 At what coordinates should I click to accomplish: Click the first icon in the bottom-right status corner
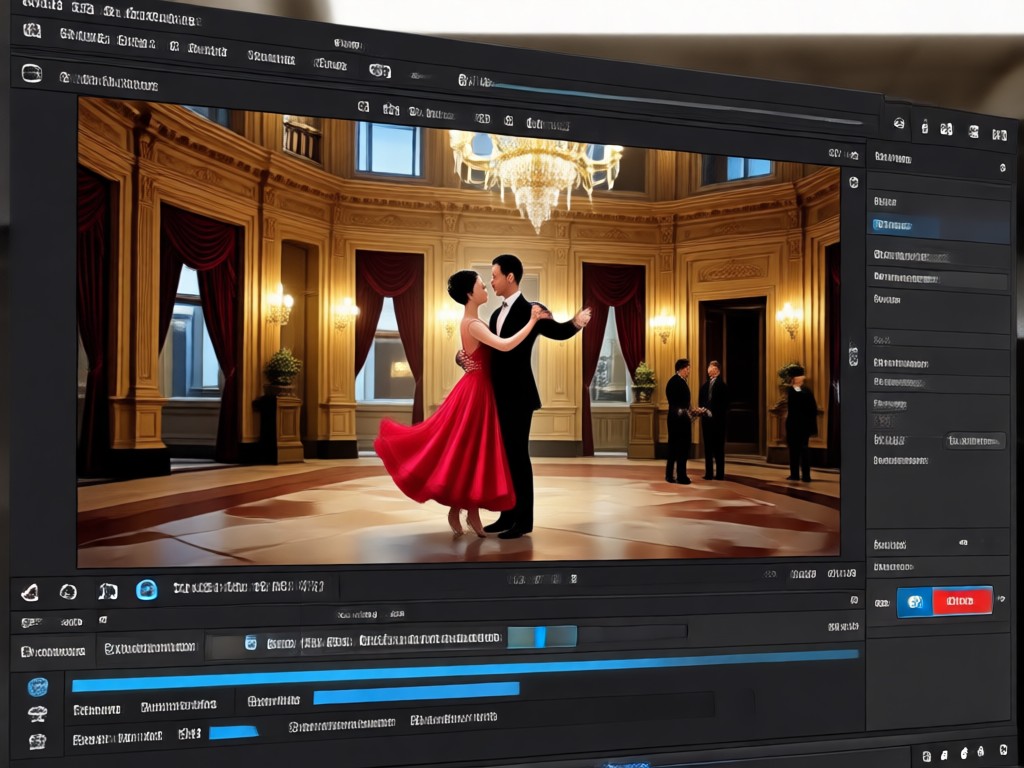(926, 756)
